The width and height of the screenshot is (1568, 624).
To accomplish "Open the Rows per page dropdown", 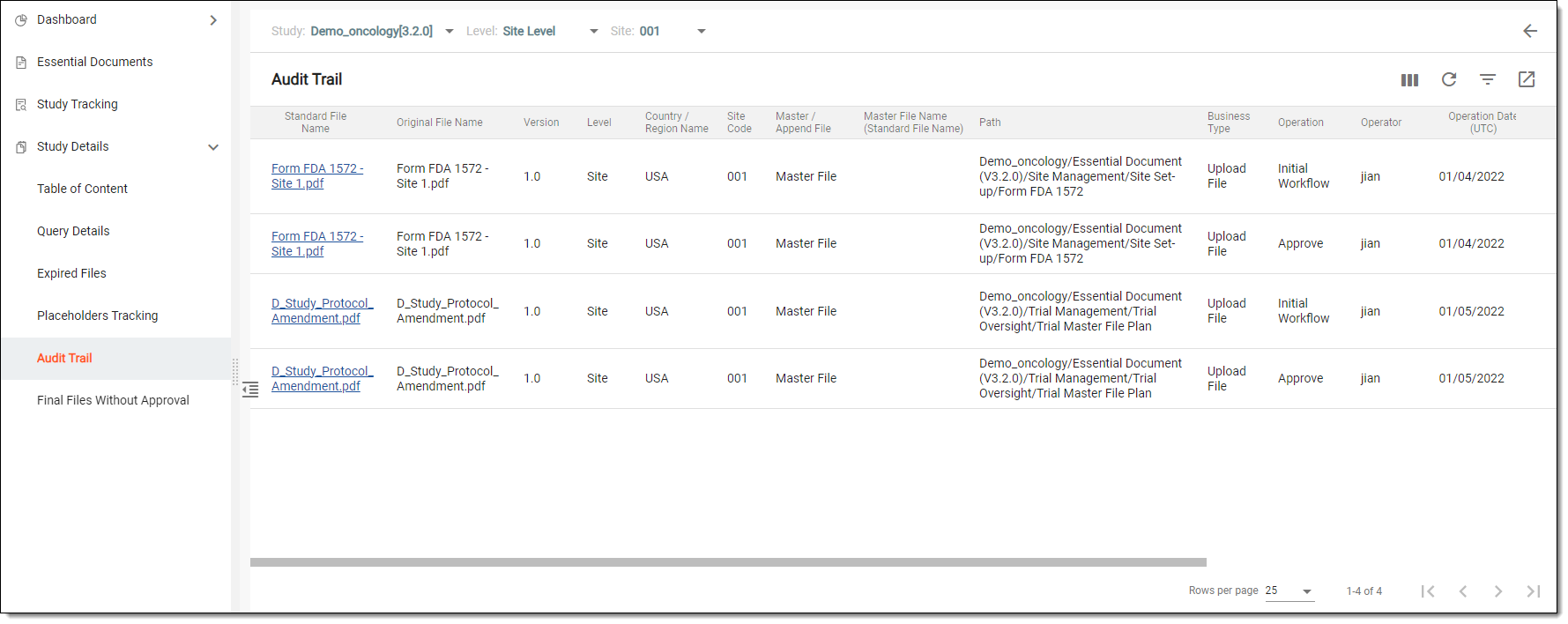I will pos(1289,591).
